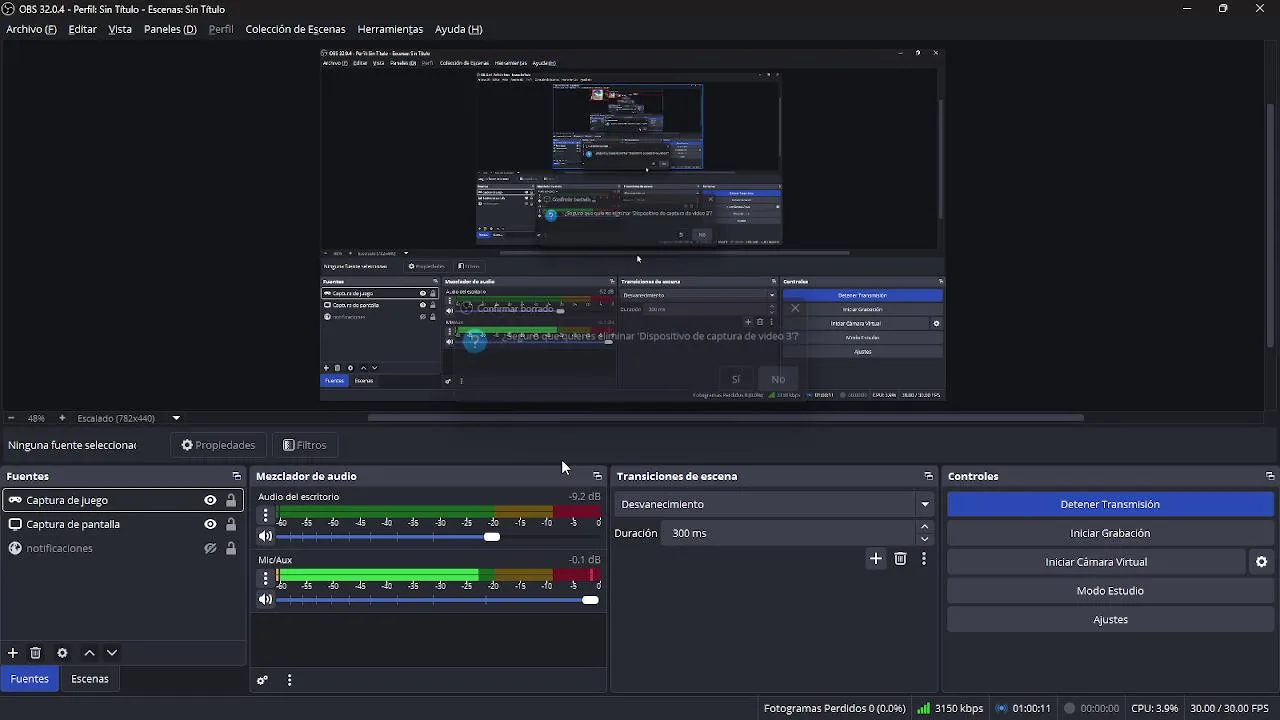Hide the Captura de juego source
Screen dimensions: 1280x720
[x=210, y=500]
